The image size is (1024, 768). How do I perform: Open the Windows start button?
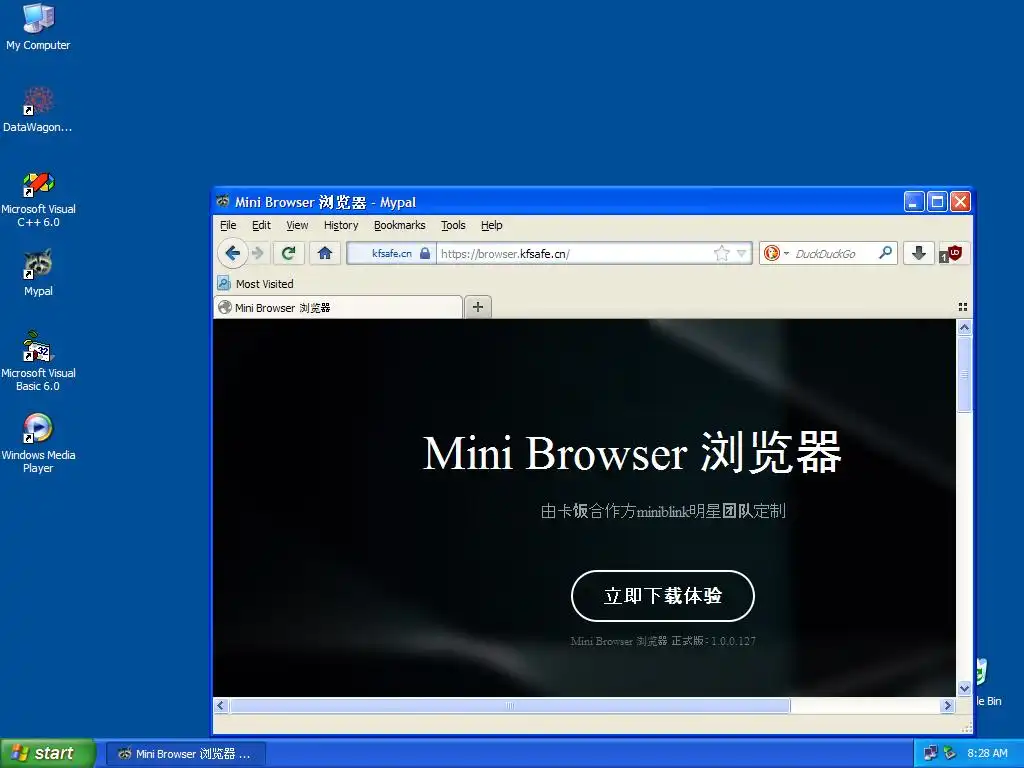point(47,753)
